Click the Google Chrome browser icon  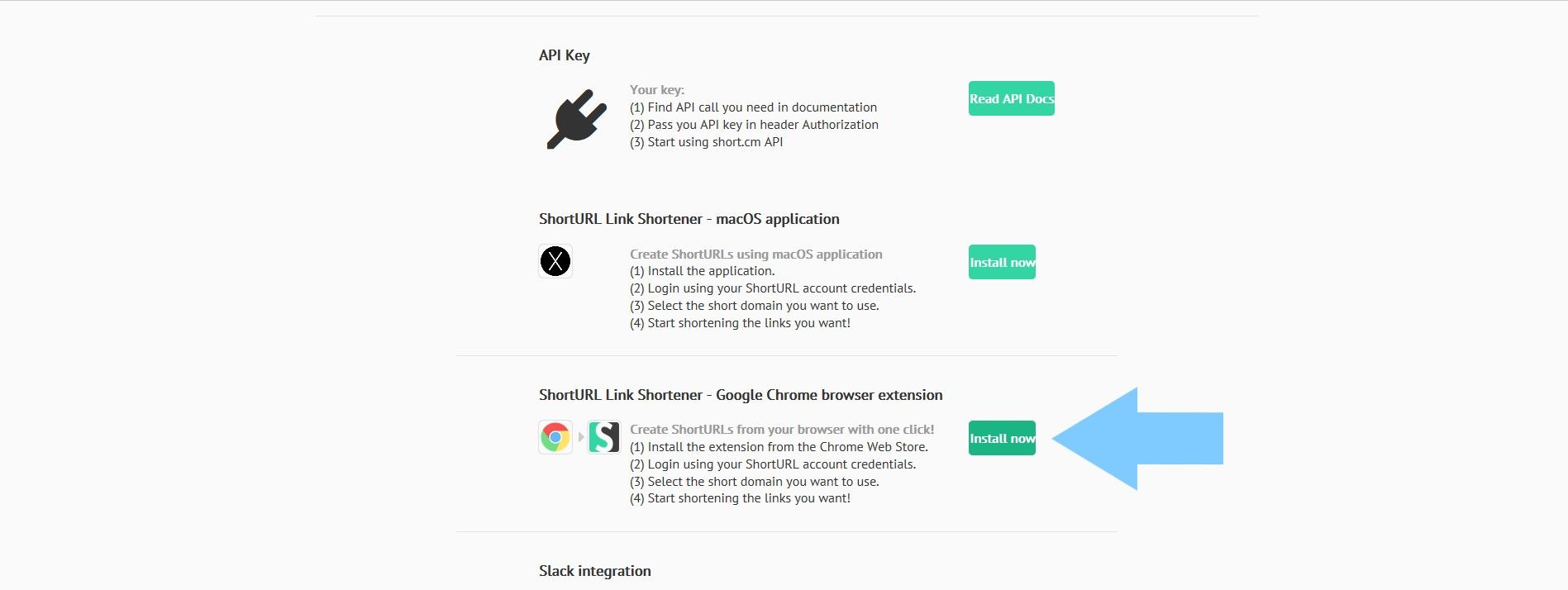point(555,437)
